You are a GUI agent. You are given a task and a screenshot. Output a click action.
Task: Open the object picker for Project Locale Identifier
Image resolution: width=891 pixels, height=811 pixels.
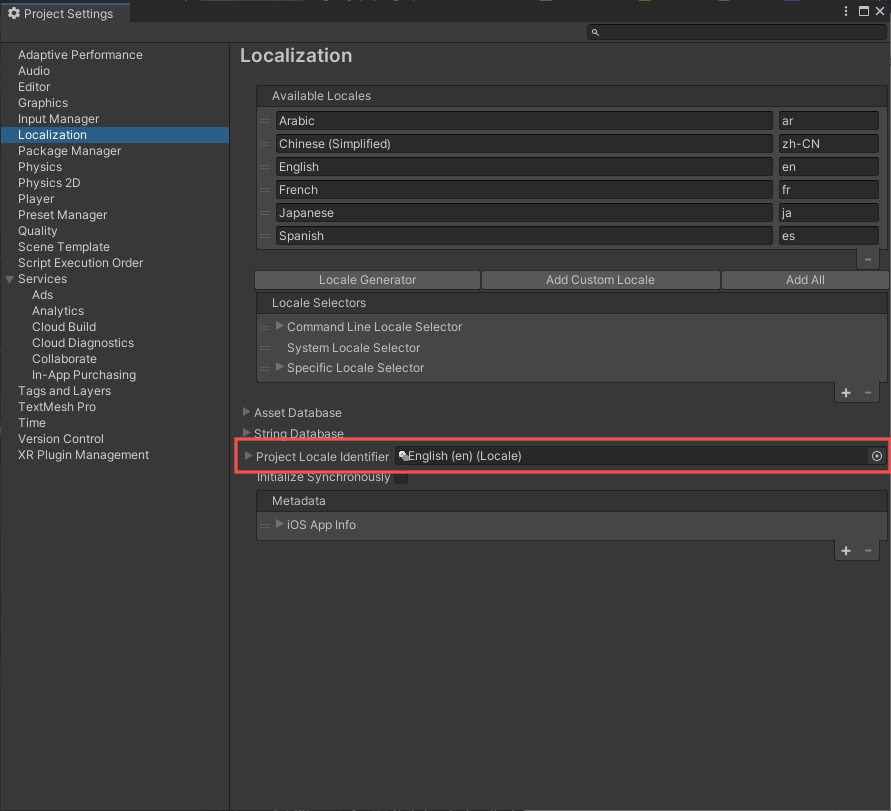(875, 456)
